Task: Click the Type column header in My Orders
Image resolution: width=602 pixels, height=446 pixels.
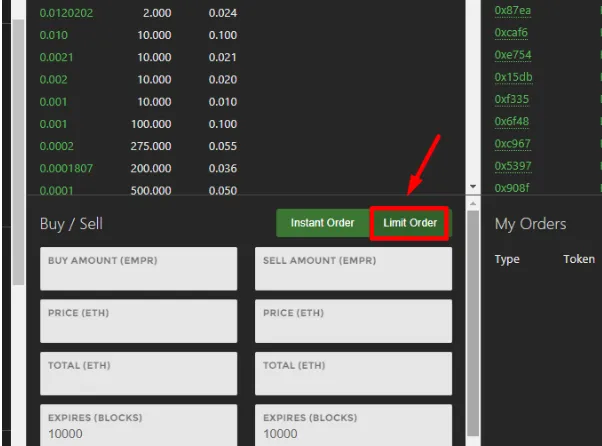Action: [507, 259]
